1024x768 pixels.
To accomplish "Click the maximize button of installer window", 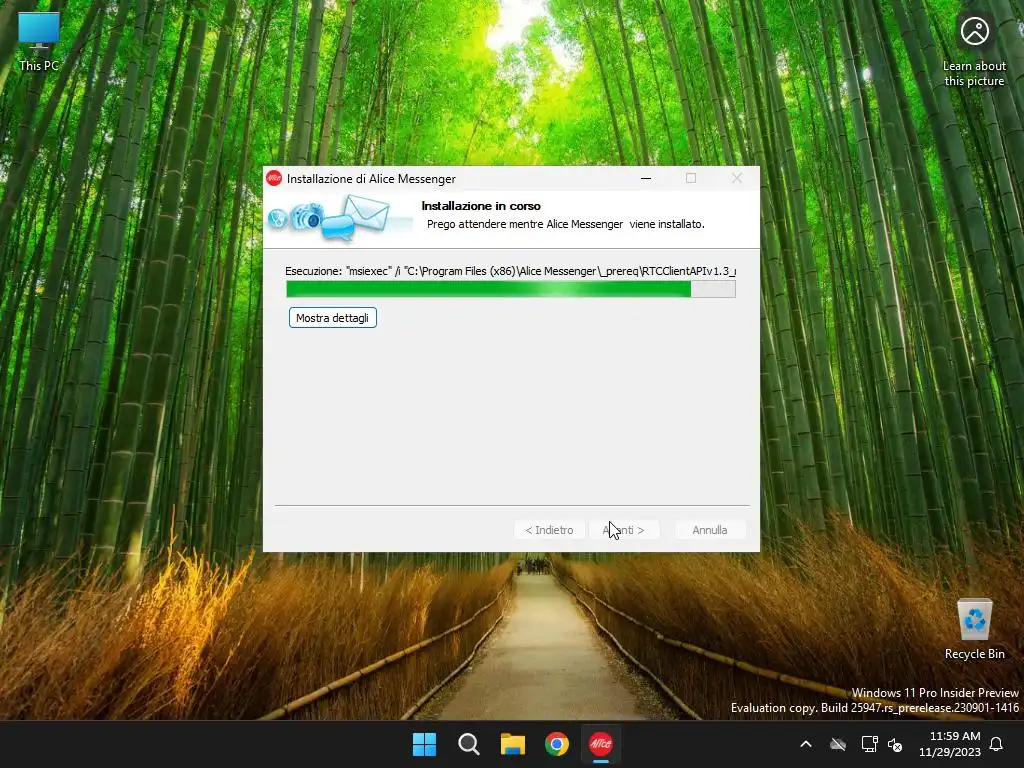I will click(x=691, y=178).
